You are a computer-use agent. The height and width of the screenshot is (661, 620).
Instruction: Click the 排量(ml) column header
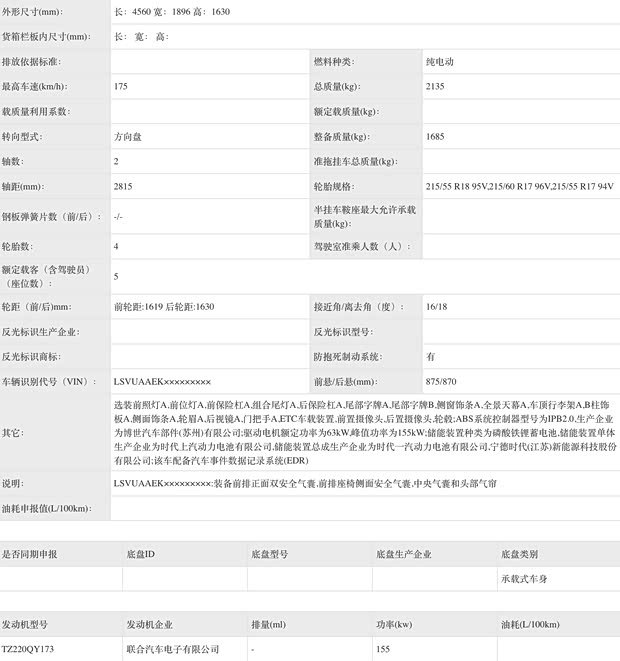point(268,624)
